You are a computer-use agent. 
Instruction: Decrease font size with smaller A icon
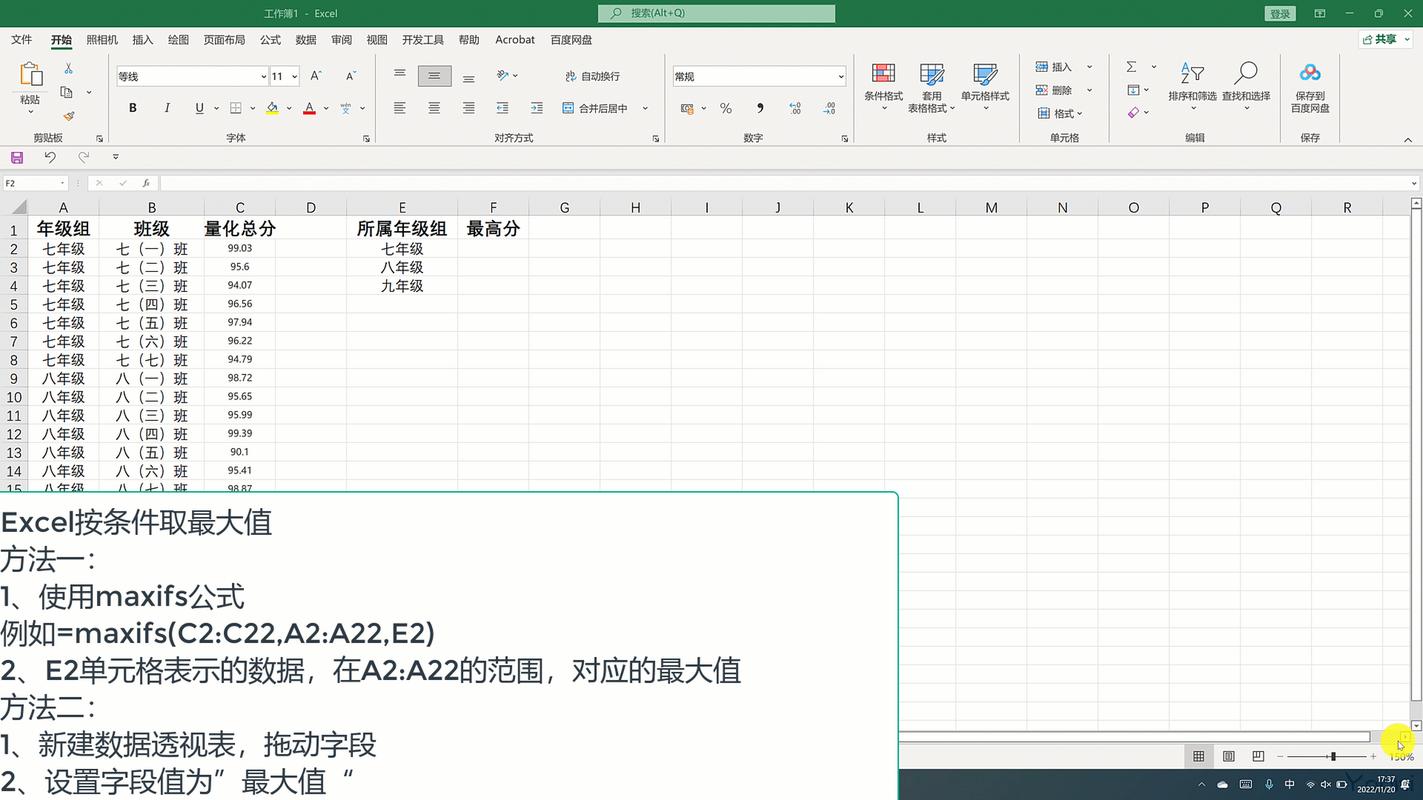point(350,76)
